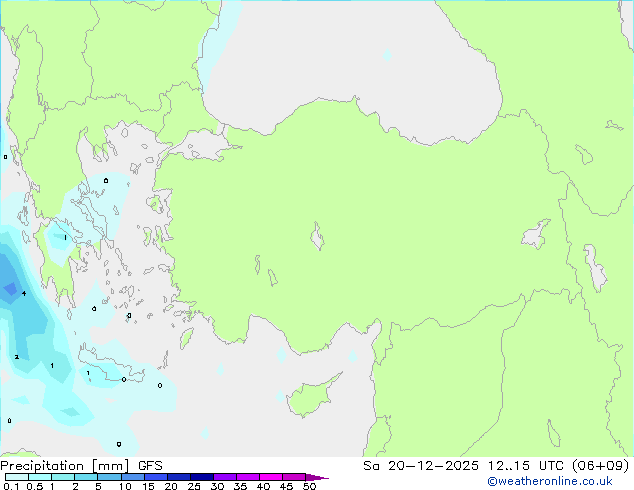
Task: Click the '12..15 UTC' time text
Action: click(526, 466)
